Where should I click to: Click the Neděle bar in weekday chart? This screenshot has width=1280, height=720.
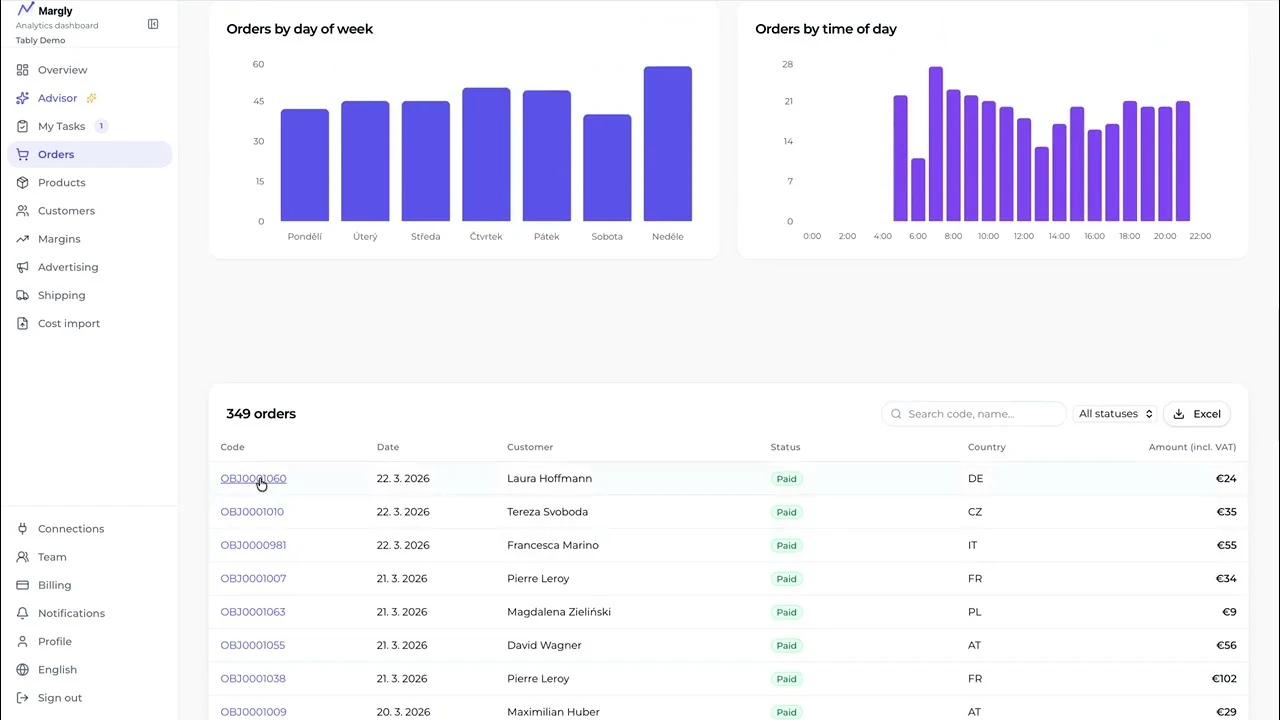coord(668,144)
